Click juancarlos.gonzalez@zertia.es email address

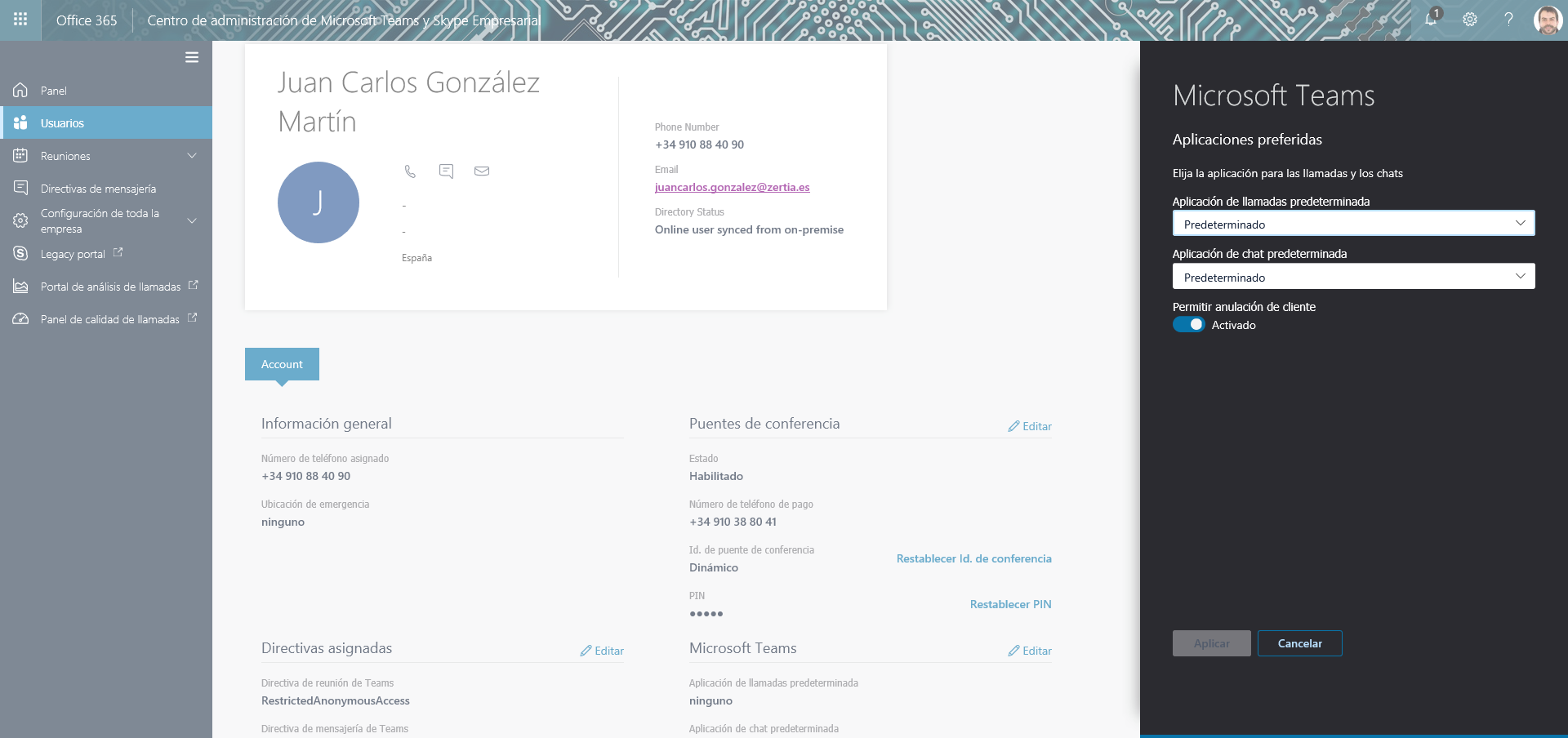pos(732,187)
